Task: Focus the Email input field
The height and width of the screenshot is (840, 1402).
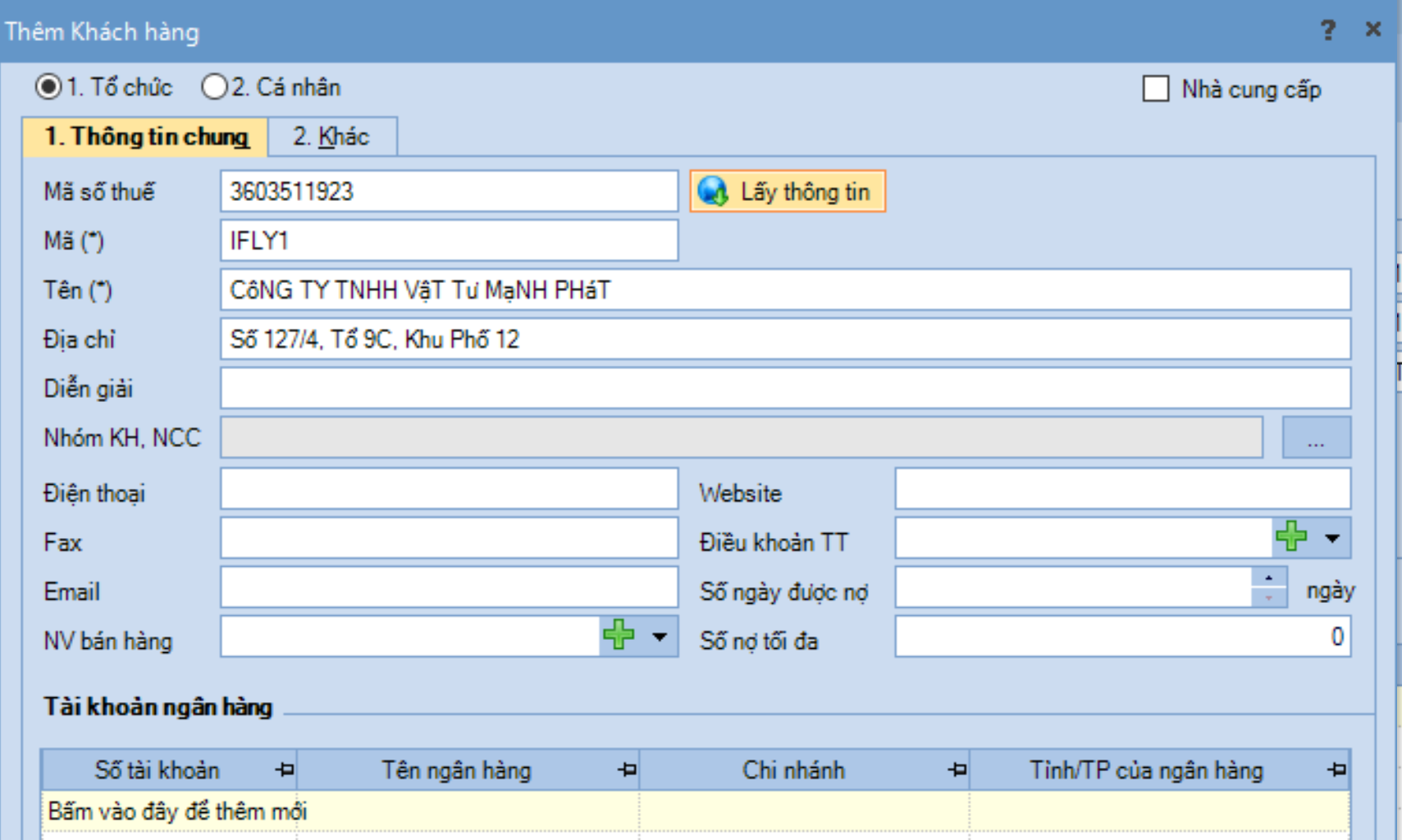Action: (449, 587)
